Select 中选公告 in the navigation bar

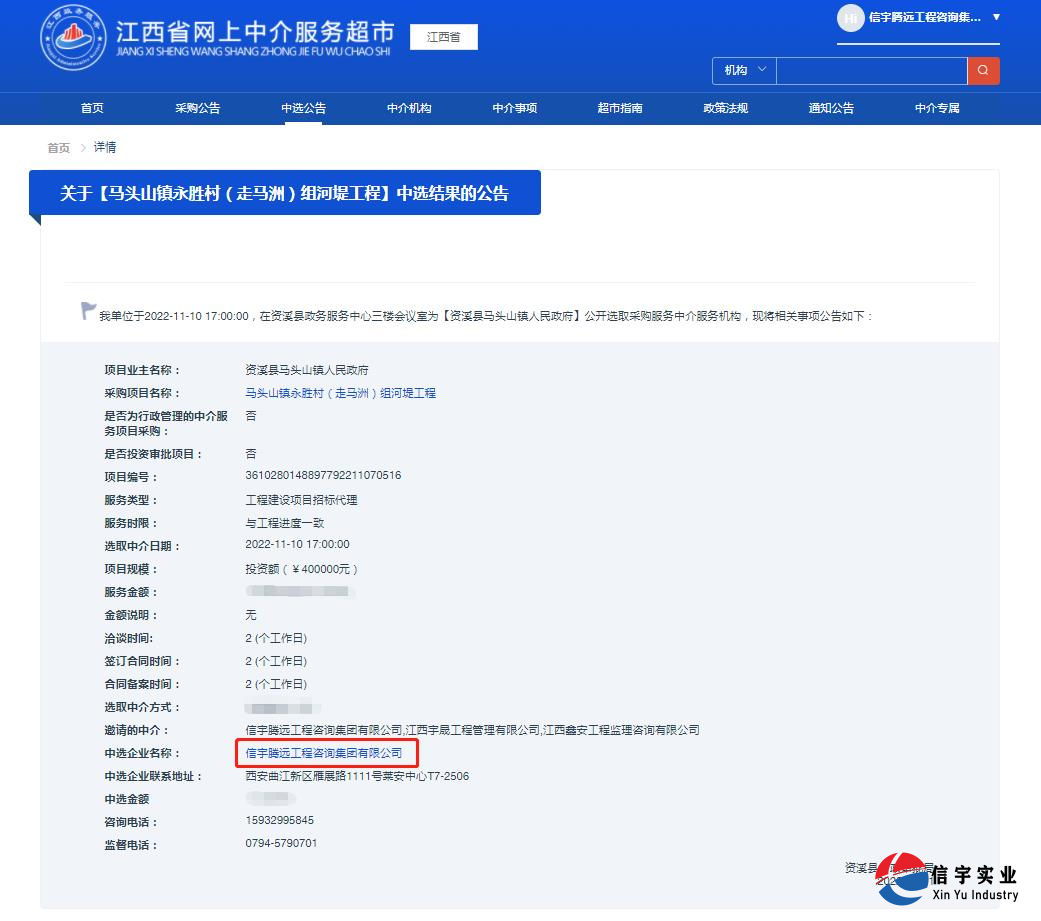coord(302,108)
